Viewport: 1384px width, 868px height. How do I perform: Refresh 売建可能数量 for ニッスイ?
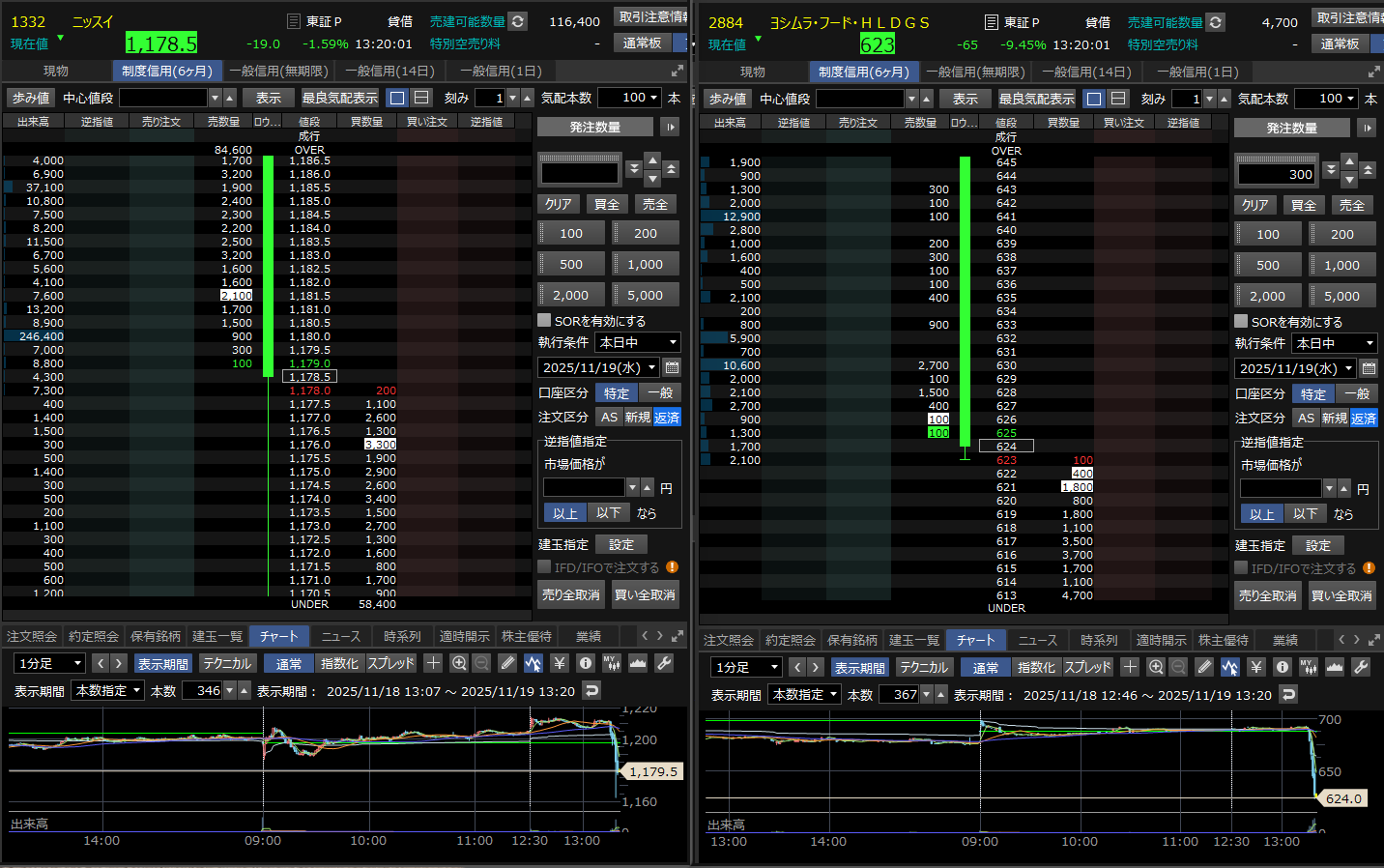[518, 21]
